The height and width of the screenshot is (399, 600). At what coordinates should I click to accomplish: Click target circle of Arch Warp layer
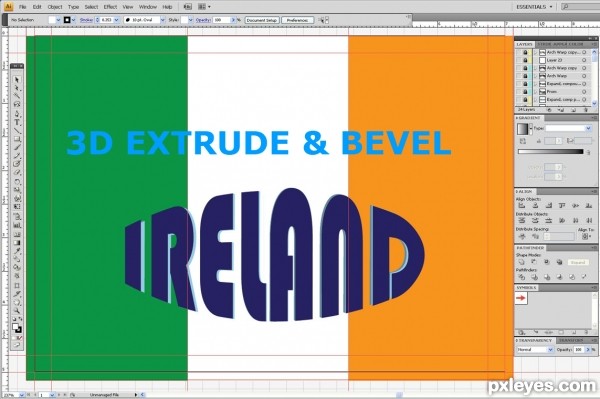coord(584,76)
